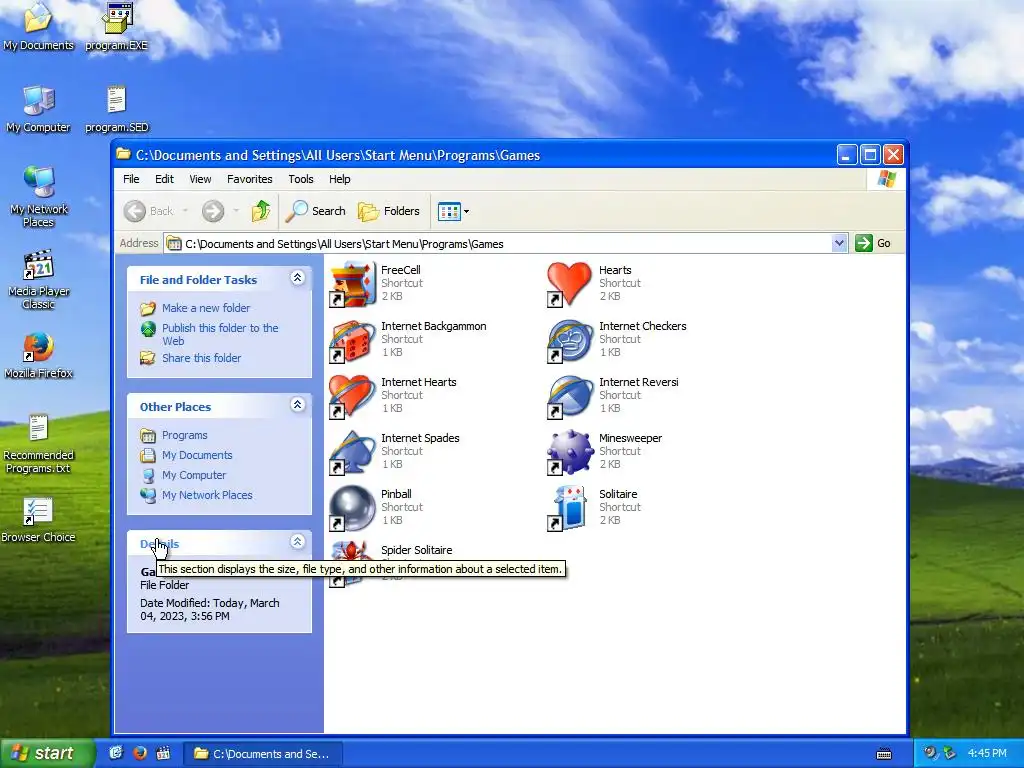Collapse the Details panel chevron
The image size is (1024, 768).
[x=297, y=541]
